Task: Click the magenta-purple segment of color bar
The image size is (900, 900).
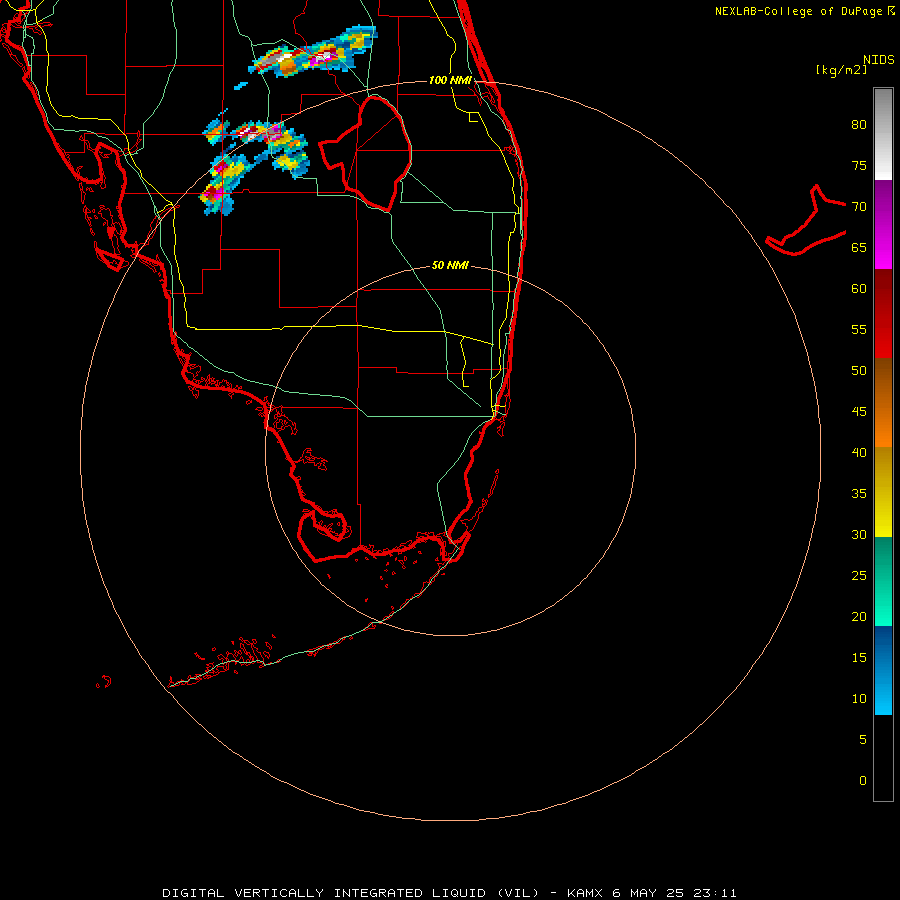Action: pyautogui.click(x=883, y=224)
